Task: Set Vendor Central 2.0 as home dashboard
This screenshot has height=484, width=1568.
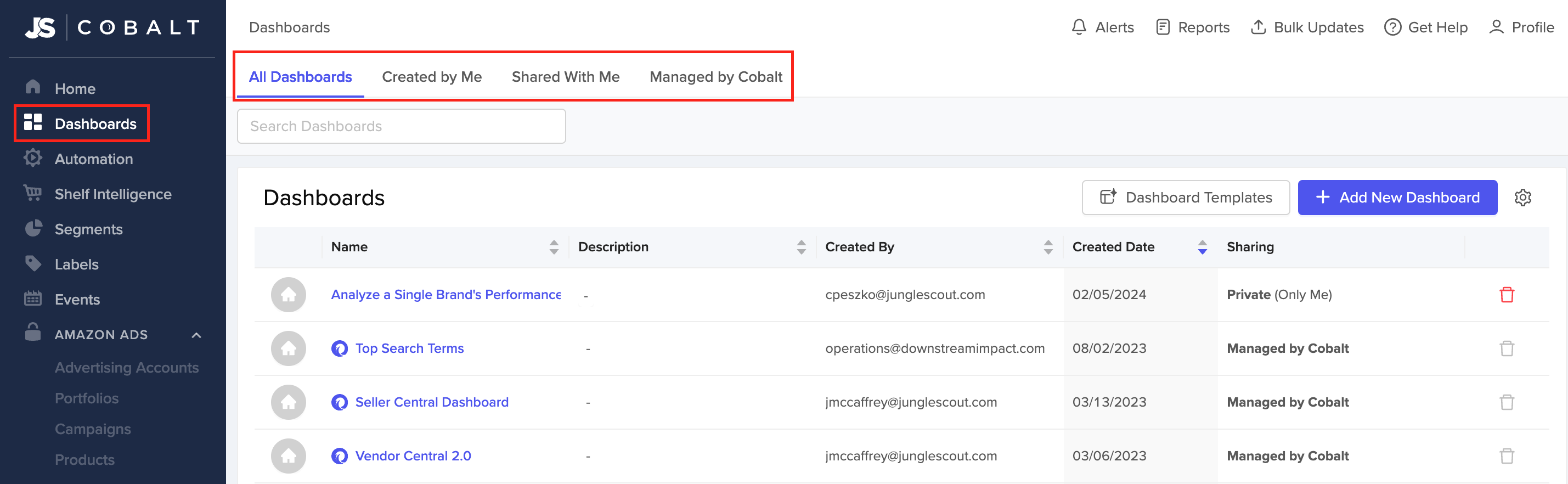Action: pos(289,456)
